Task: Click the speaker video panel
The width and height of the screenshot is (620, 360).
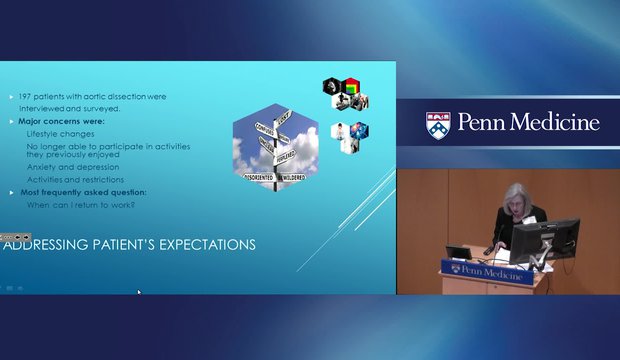Action: [508, 232]
